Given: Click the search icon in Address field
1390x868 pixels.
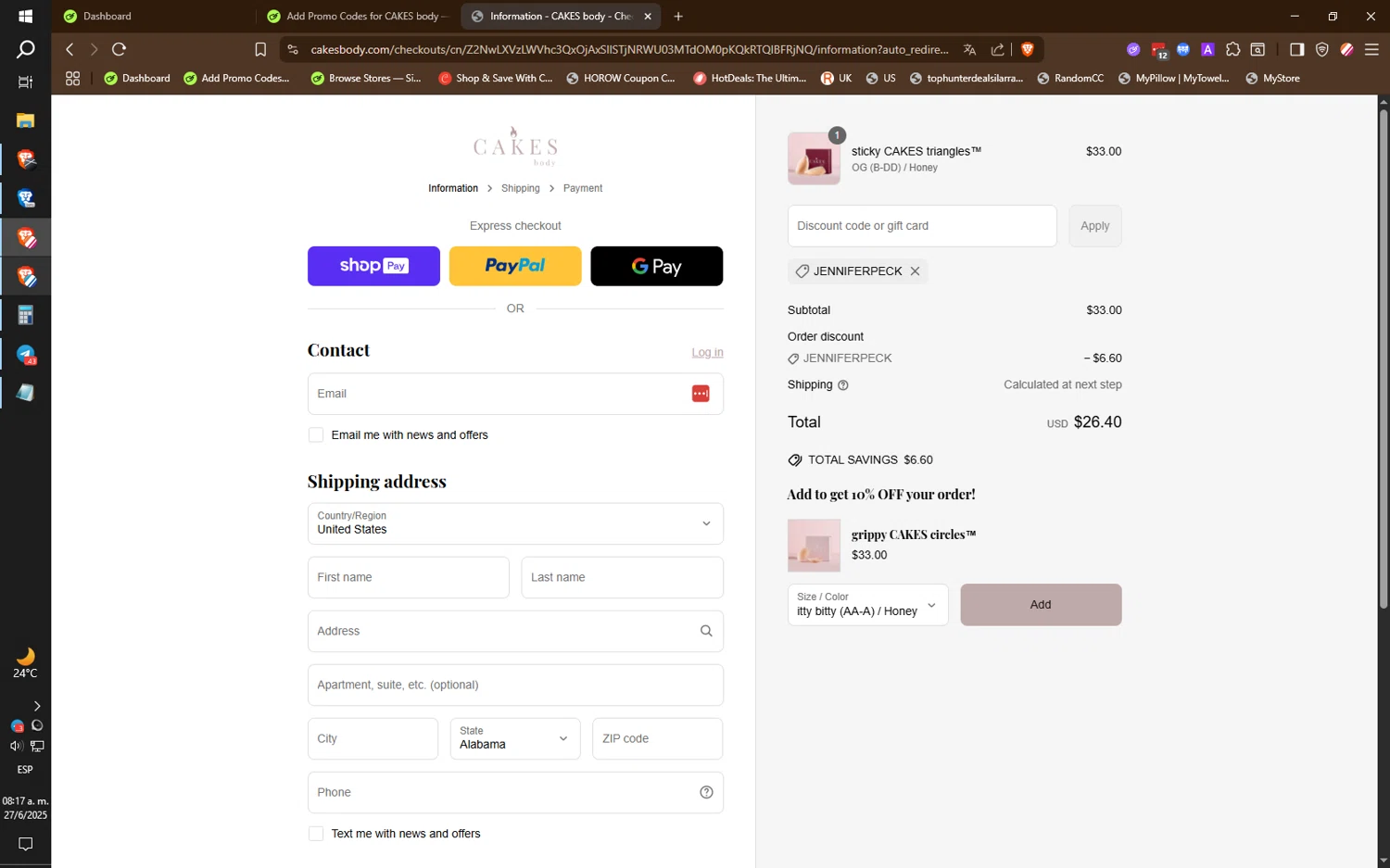Looking at the screenshot, I should point(706,631).
